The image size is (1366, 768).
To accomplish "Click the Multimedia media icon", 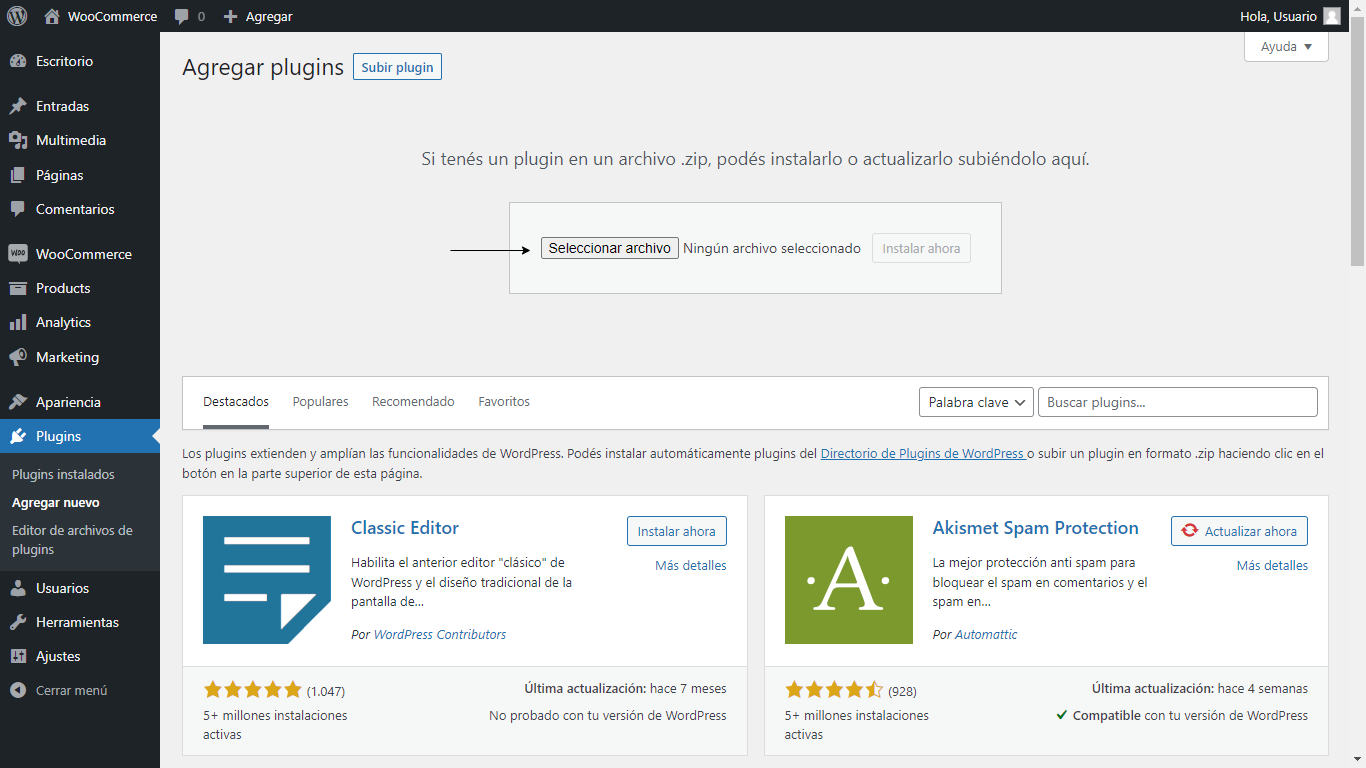I will pyautogui.click(x=18, y=140).
